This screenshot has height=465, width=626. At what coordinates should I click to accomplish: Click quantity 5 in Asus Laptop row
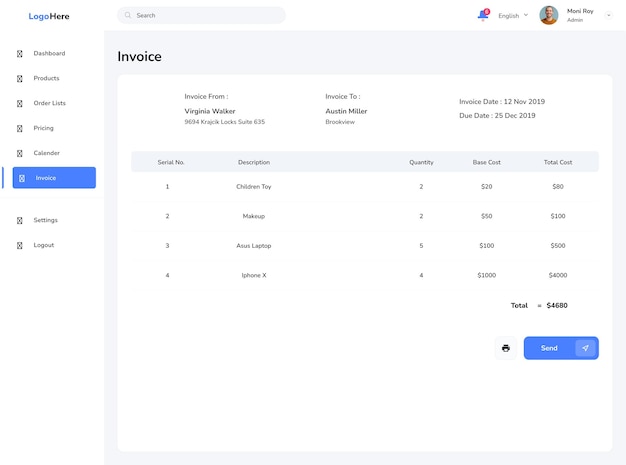click(x=421, y=245)
